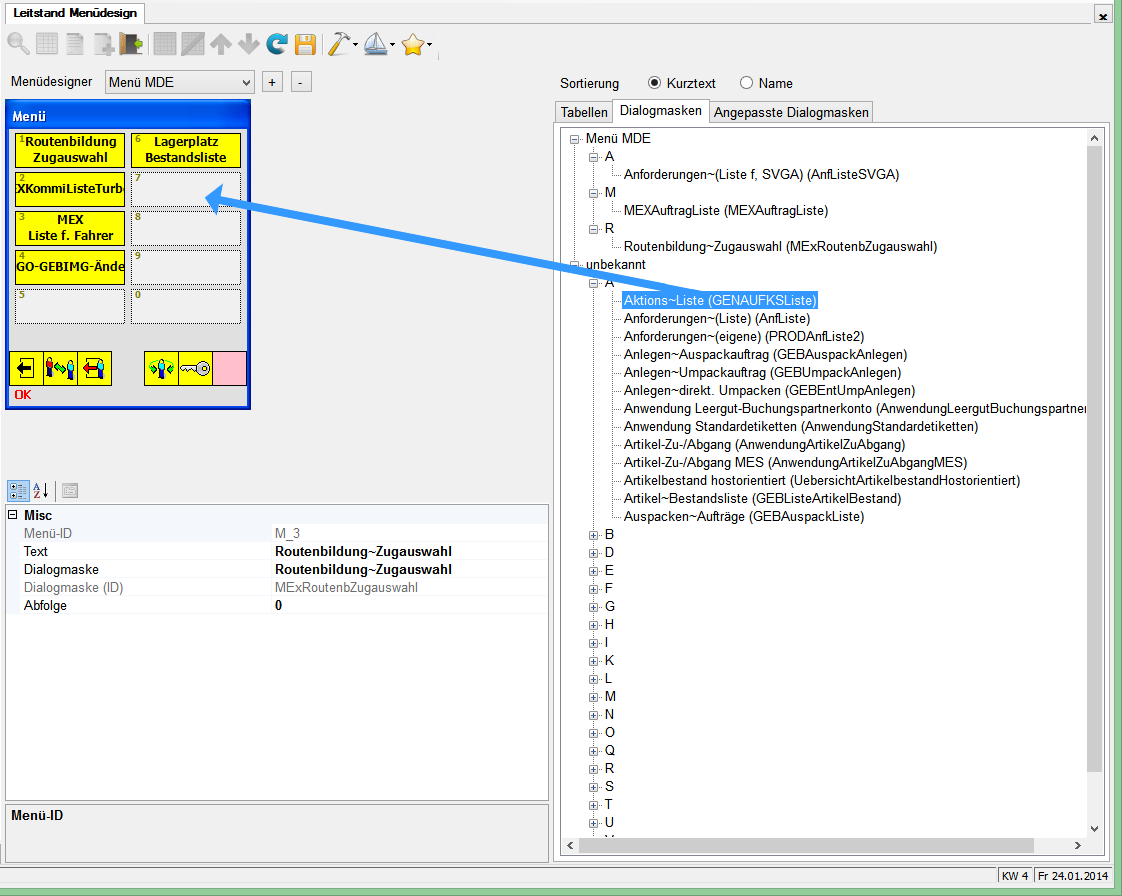Click the two-people user switch icon

pos(60,369)
